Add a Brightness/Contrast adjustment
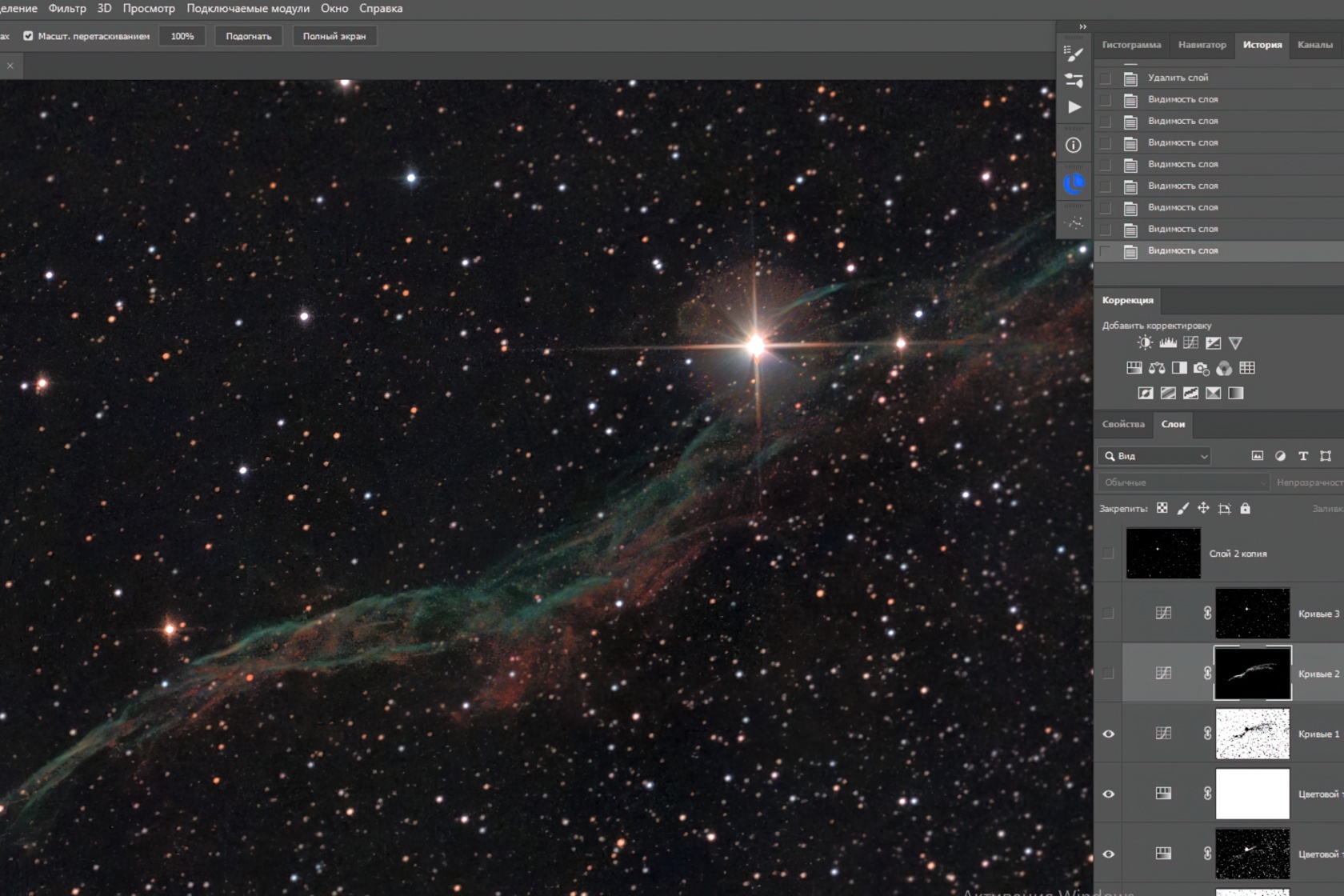Image resolution: width=1344 pixels, height=896 pixels. 1145,342
